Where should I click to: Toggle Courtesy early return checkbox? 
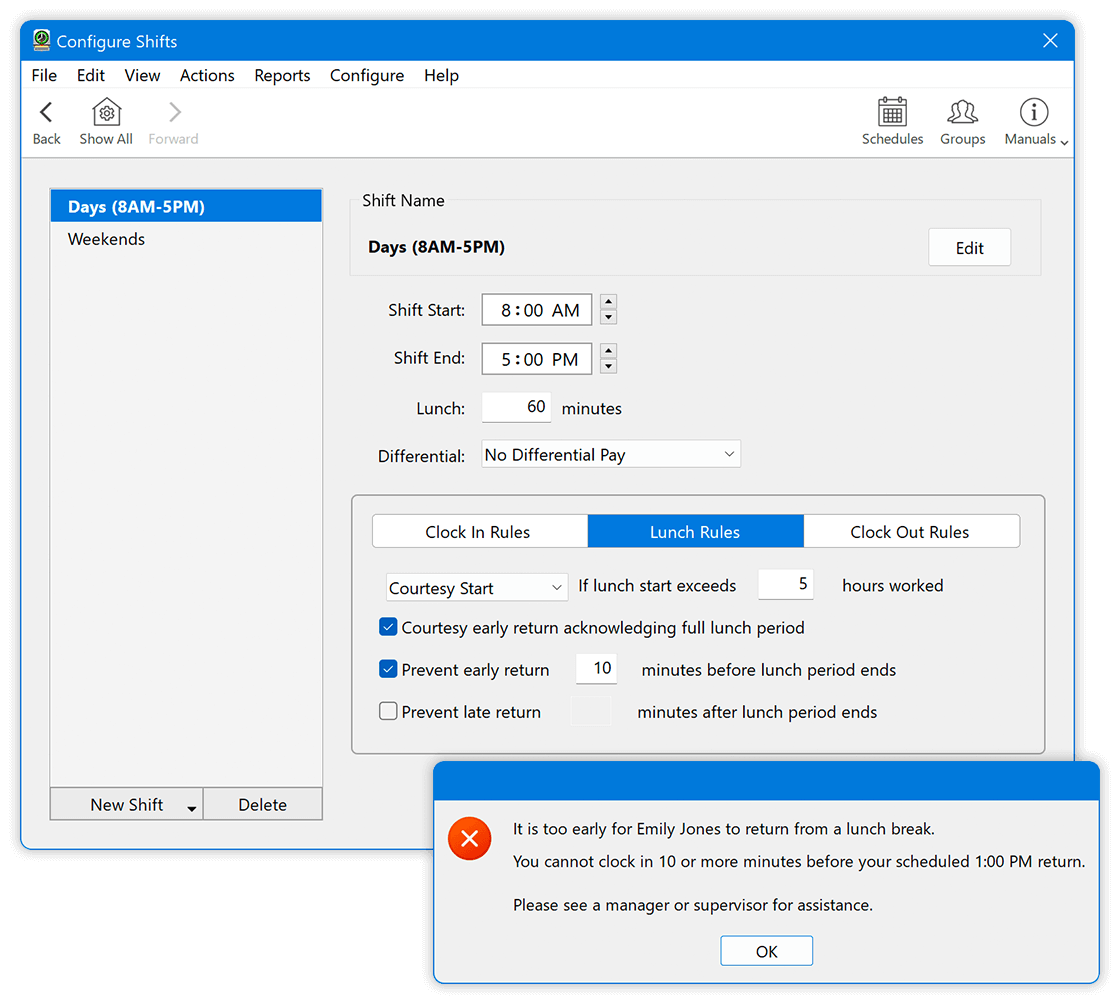(388, 627)
